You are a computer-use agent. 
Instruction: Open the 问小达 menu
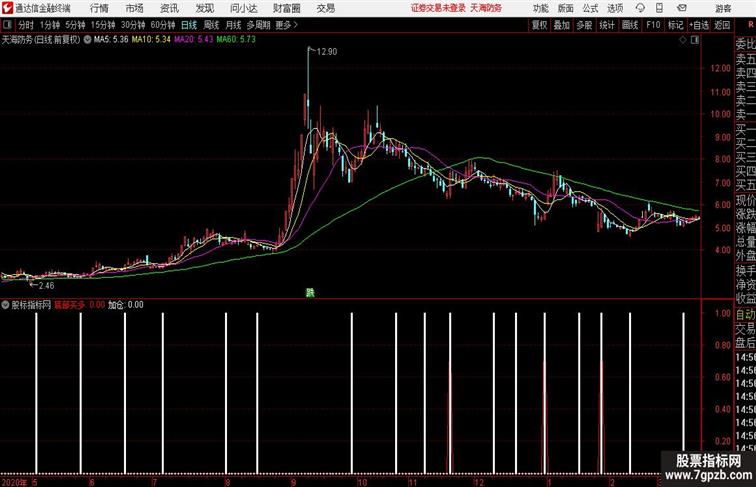point(243,8)
